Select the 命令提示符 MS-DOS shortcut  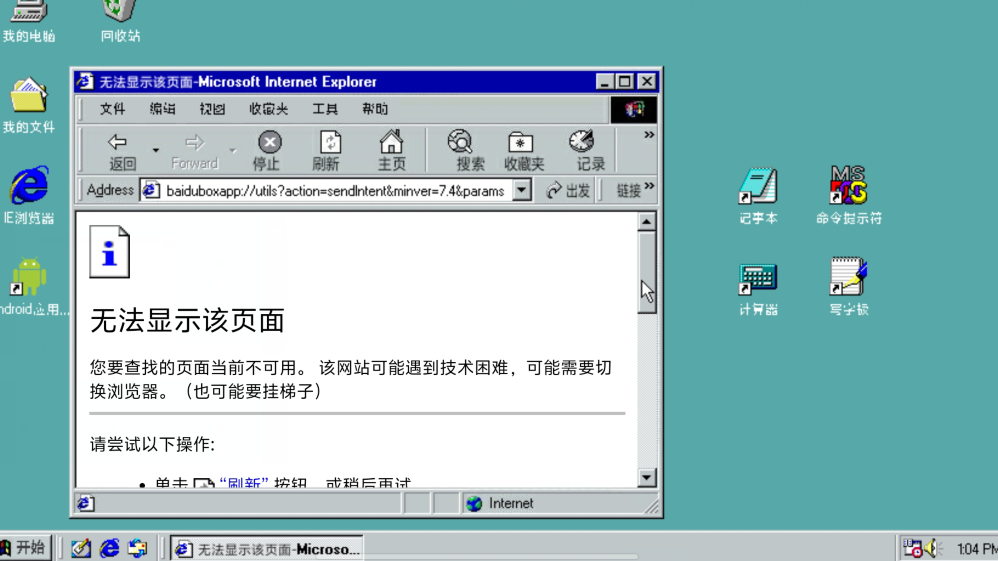pyautogui.click(x=848, y=196)
